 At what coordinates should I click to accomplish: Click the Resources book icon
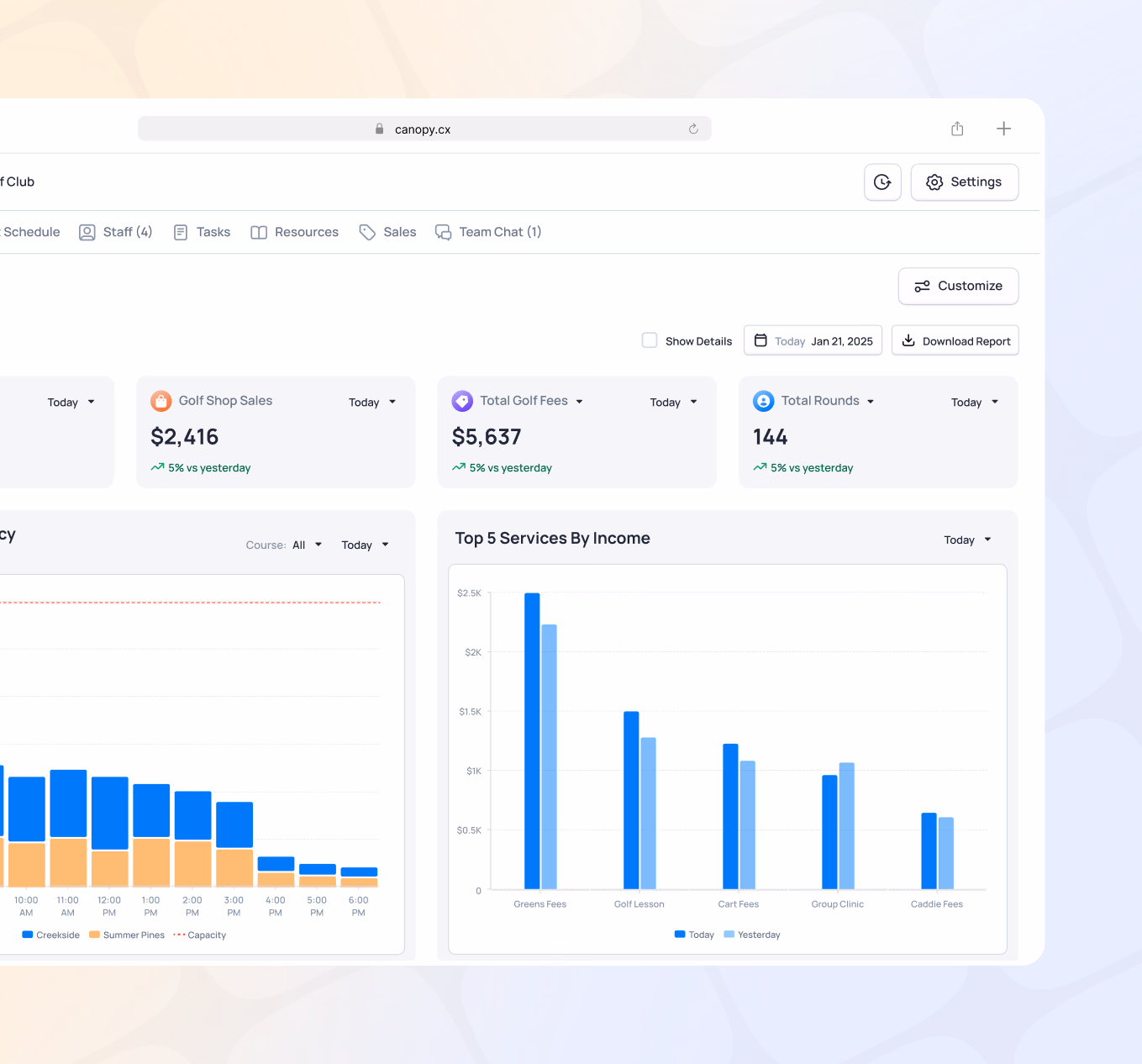(259, 233)
